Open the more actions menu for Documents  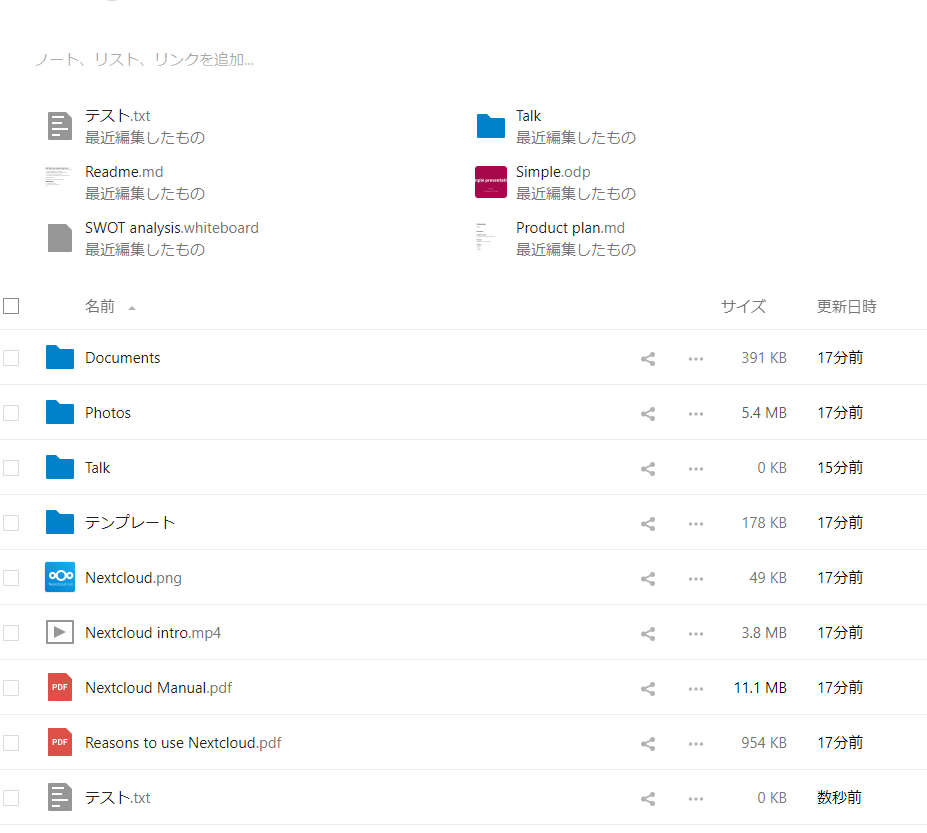(696, 358)
